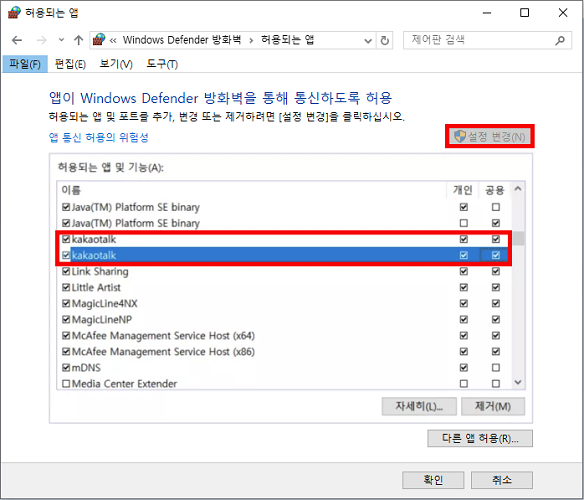Toggle mDNS 개인 checkbox
The image size is (584, 500).
click(464, 368)
